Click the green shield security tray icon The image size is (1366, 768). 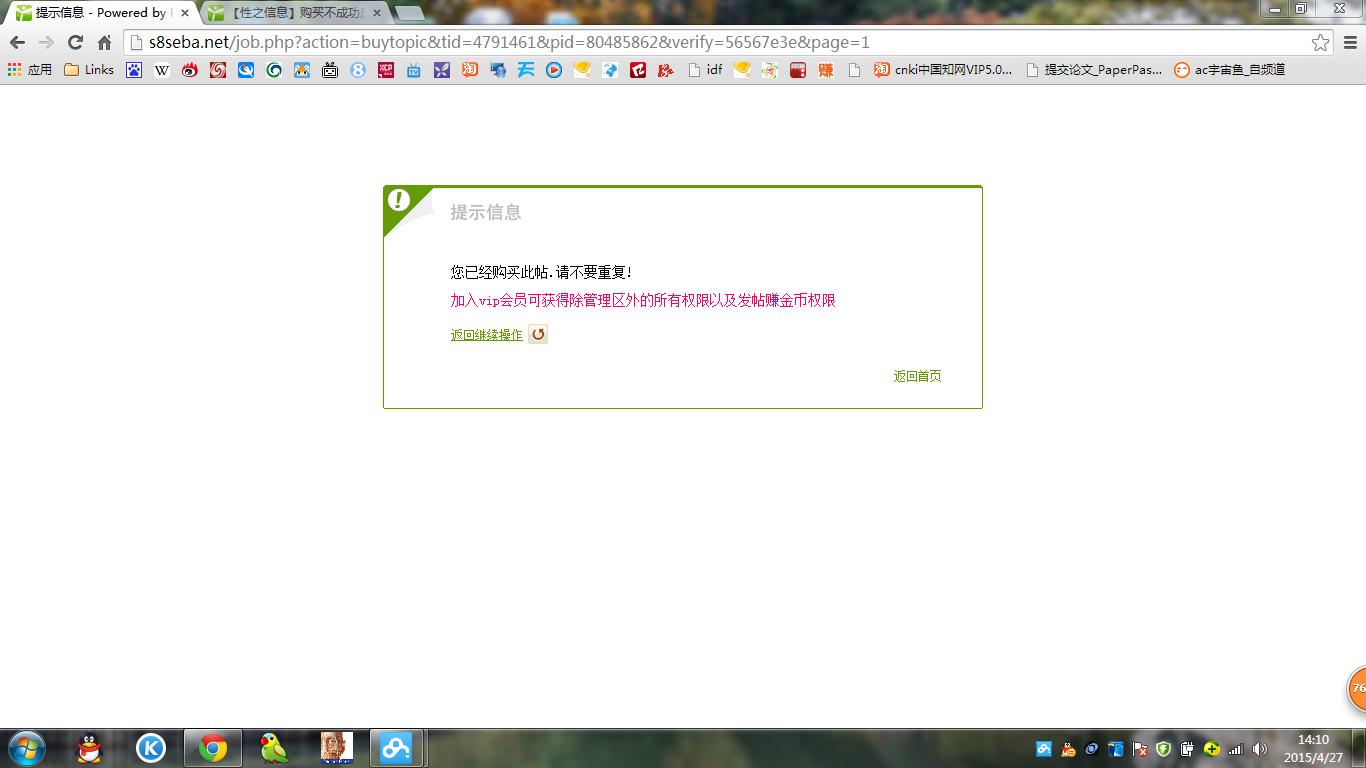1163,748
